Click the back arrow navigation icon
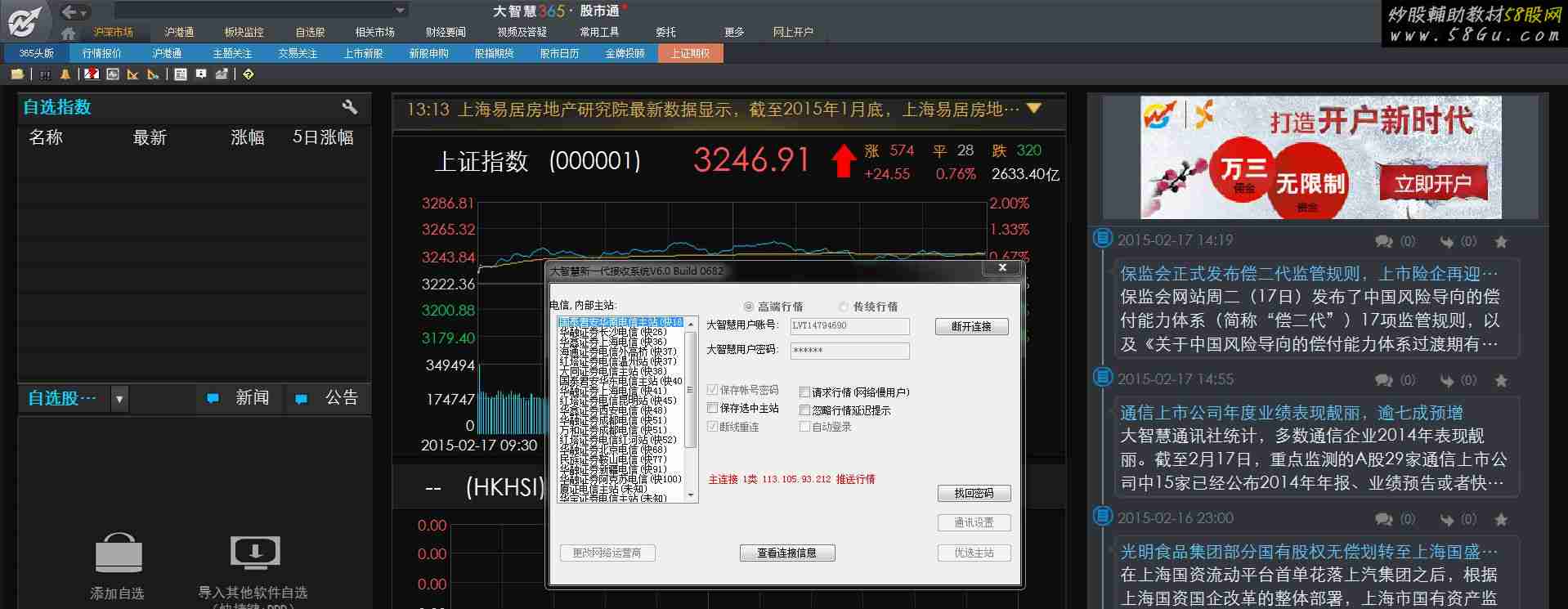Image resolution: width=1568 pixels, height=609 pixels. (x=70, y=11)
